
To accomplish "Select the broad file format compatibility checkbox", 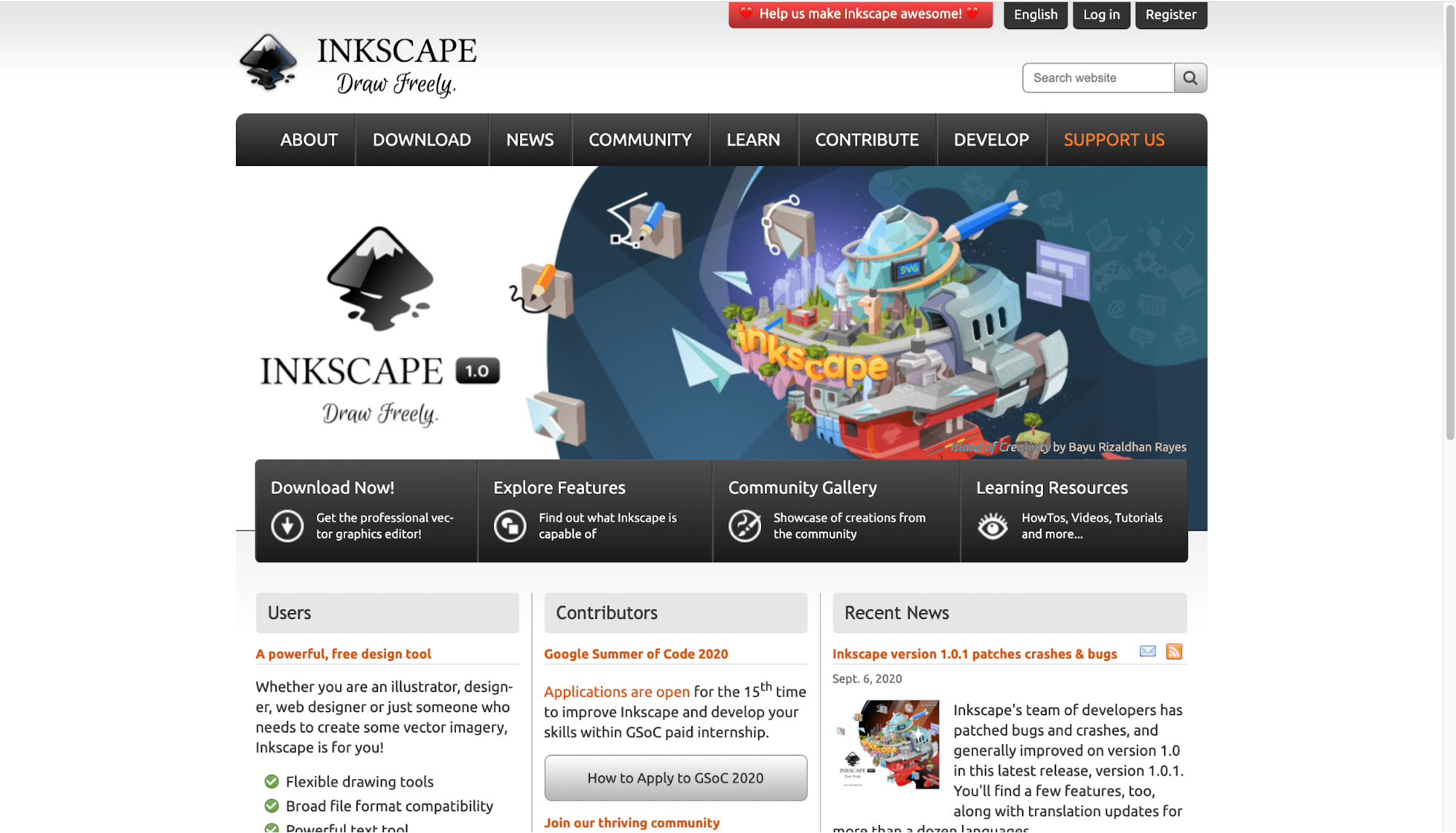I will (x=270, y=806).
